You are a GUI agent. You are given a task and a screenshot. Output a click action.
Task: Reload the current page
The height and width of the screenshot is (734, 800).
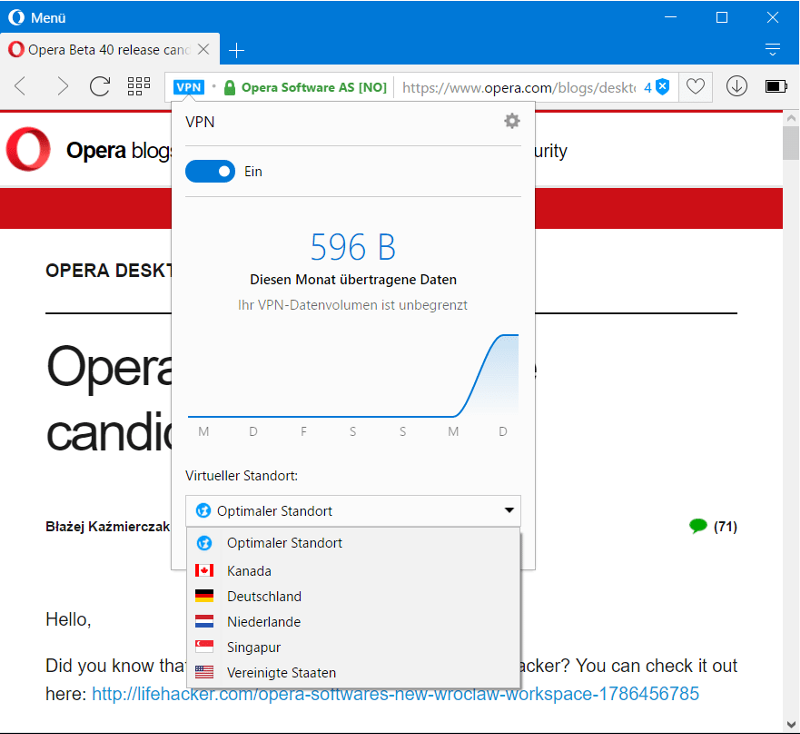pyautogui.click(x=100, y=87)
